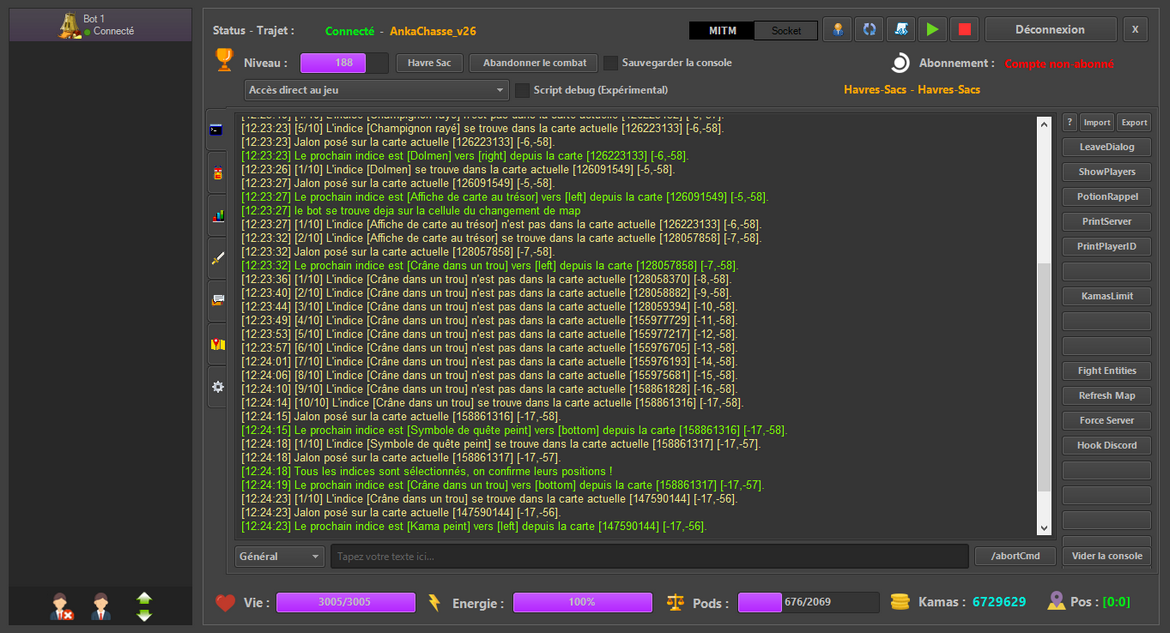Open the Accès direct au jeu dropdown
This screenshot has height=633, width=1170.
[x=376, y=90]
